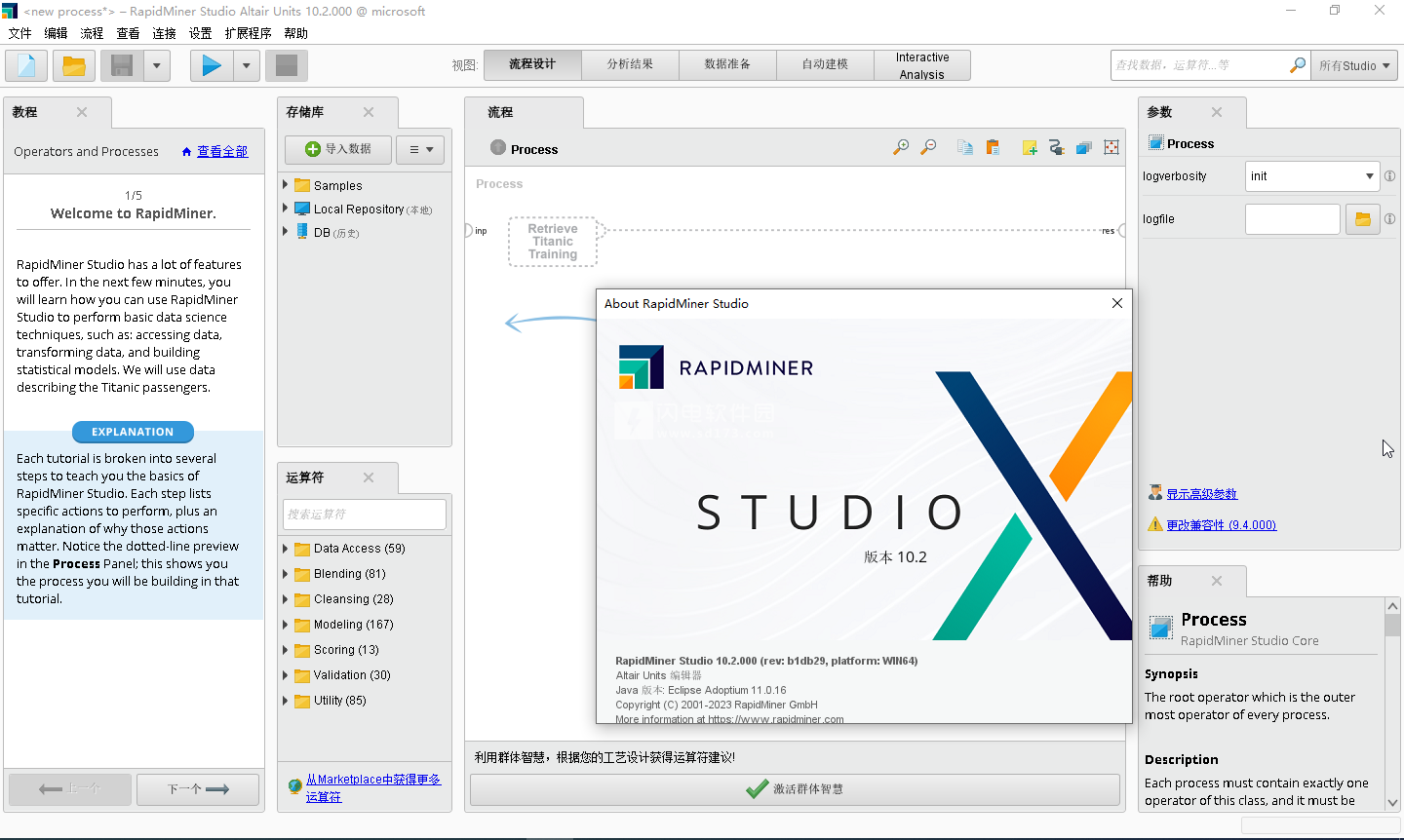Open Marketplace link for more operators

tap(373, 787)
